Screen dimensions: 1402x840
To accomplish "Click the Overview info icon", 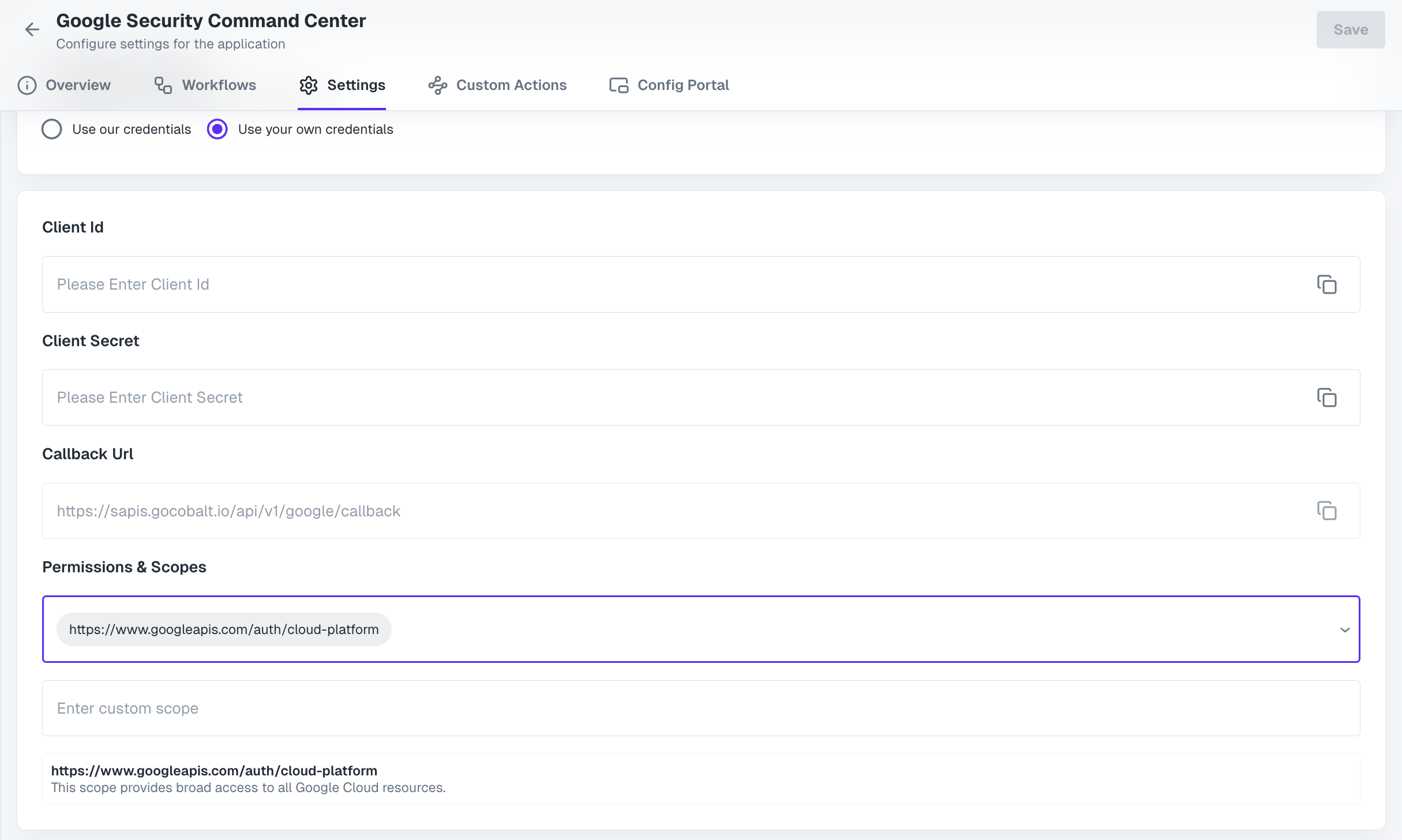I will click(27, 85).
